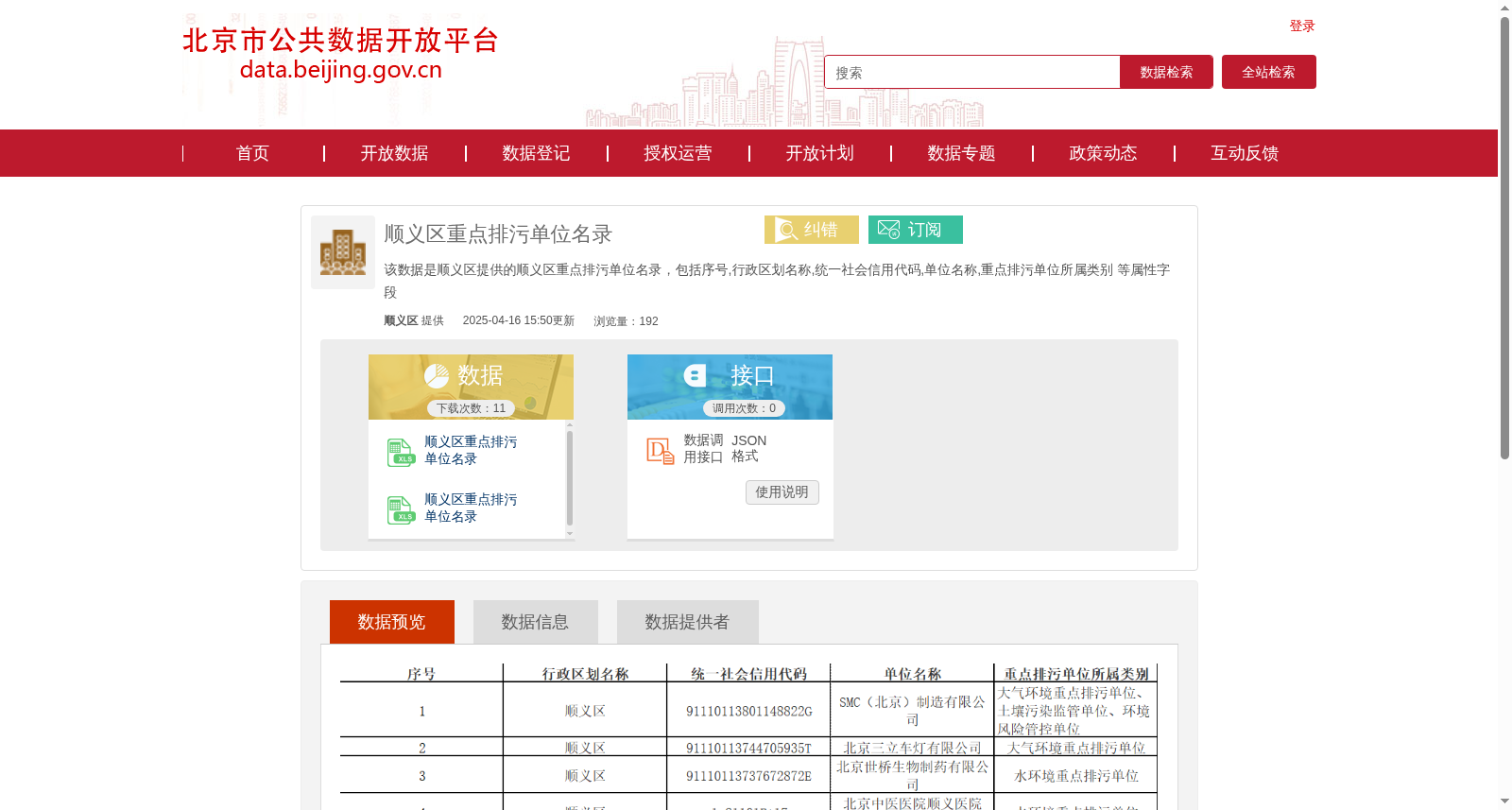Open the 授权运营 menu item
The height and width of the screenshot is (810, 1512).
coord(678,153)
